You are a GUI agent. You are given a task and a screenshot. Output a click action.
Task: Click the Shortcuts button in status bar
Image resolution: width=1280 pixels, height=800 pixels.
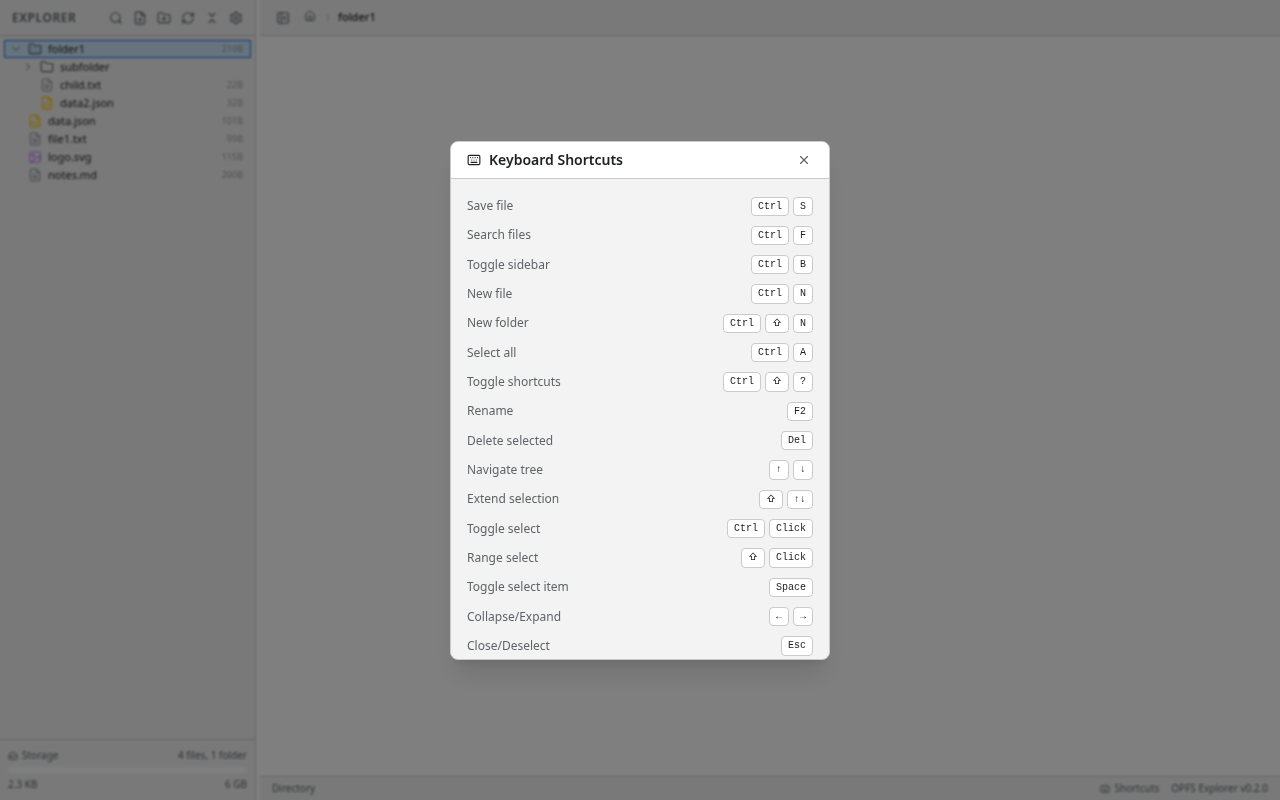(x=1129, y=788)
